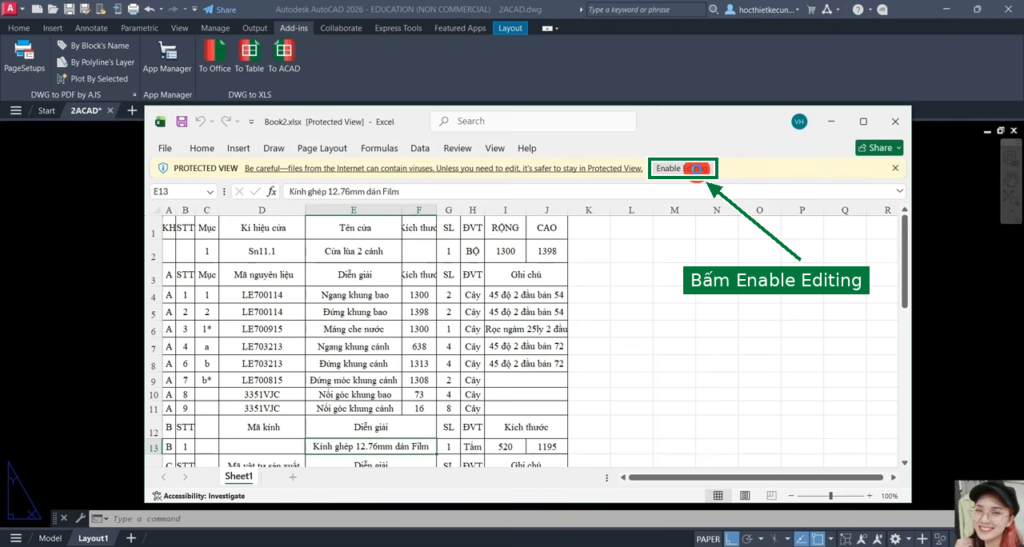Screen dimensions: 1024x547
Task: Click Plot By Selected in the ribbon
Action: point(92,78)
